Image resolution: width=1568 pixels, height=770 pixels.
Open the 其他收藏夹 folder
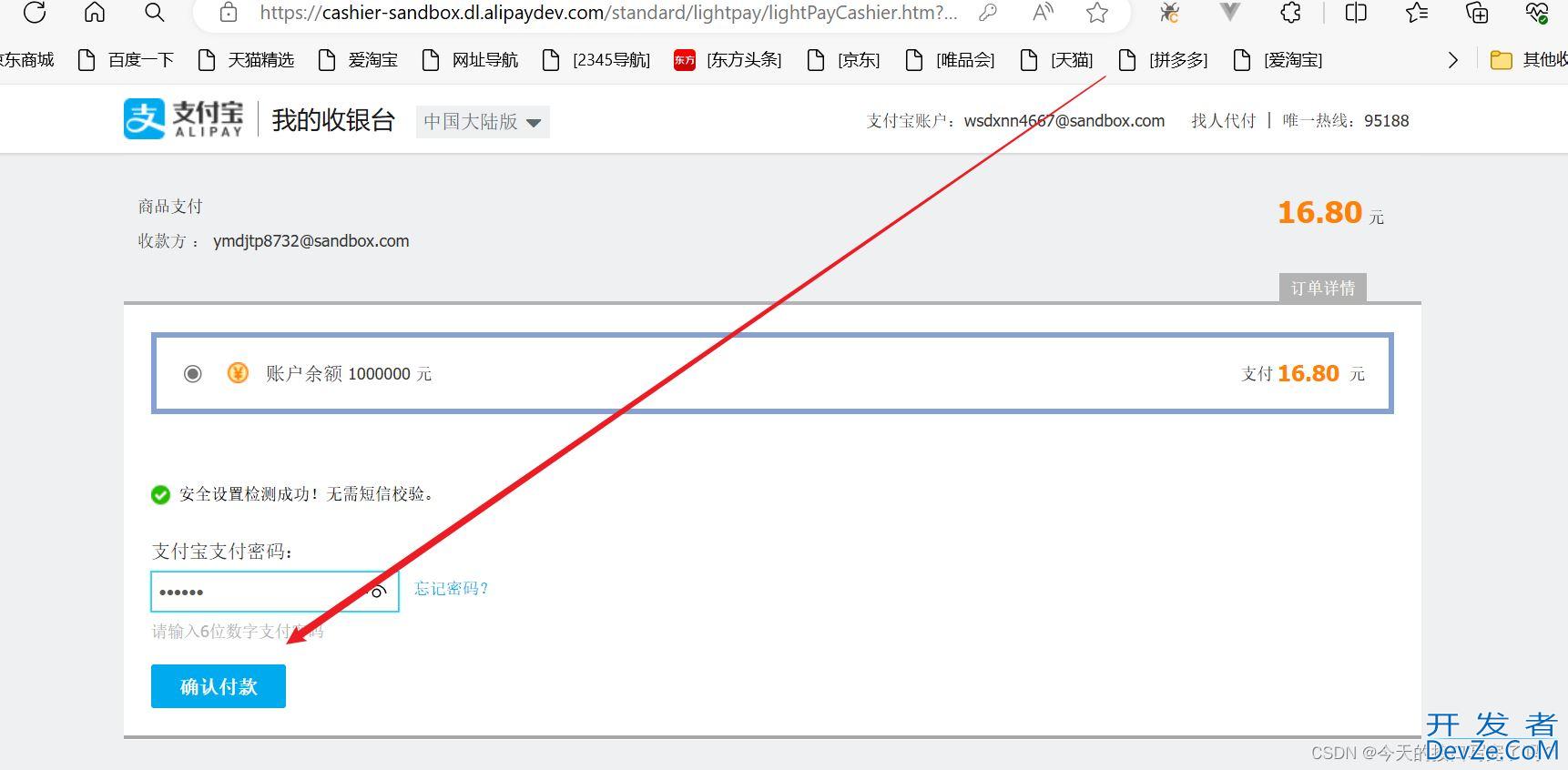pyautogui.click(x=1528, y=60)
